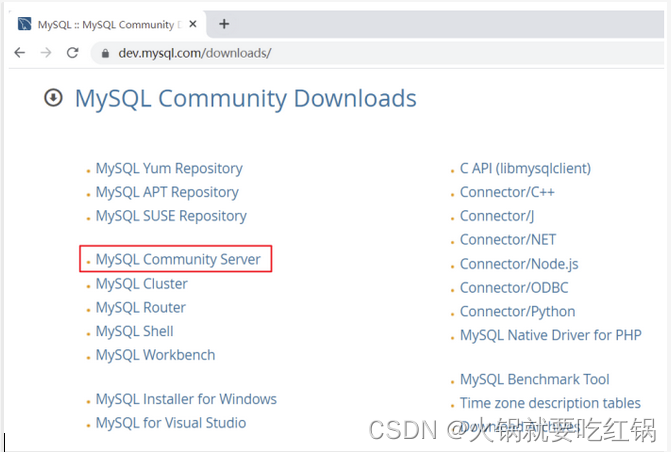The height and width of the screenshot is (452, 671).
Task: Click the browser back arrow
Action: 20,53
